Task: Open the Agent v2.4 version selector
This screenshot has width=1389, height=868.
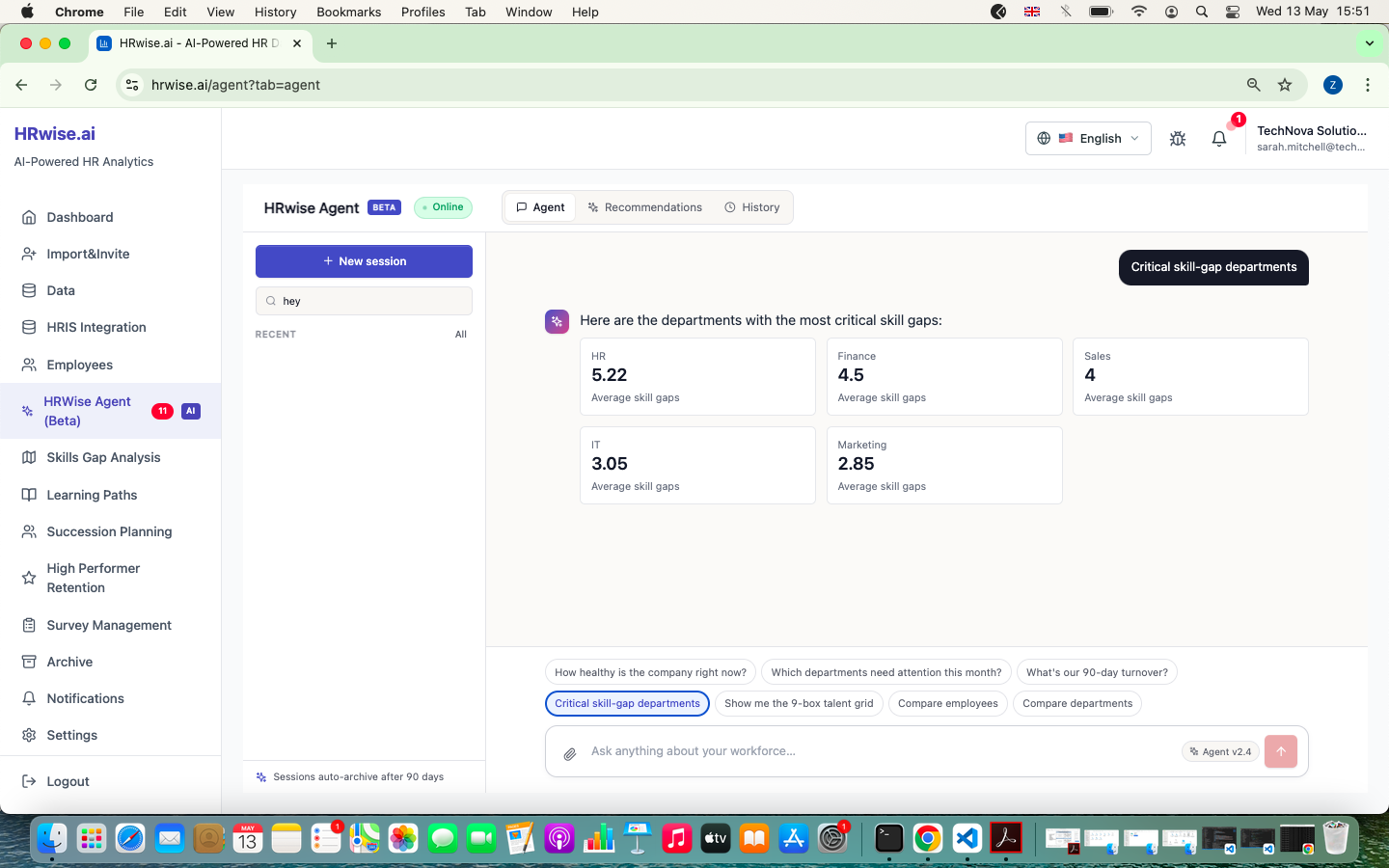Action: pyautogui.click(x=1220, y=751)
